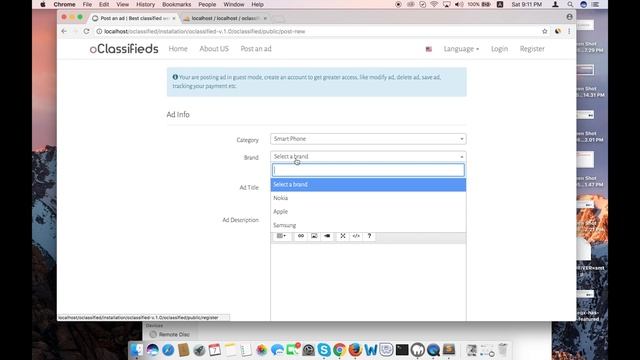Image resolution: width=640 pixels, height=360 pixels.
Task: Go to Home in the site navigation
Action: 178,49
